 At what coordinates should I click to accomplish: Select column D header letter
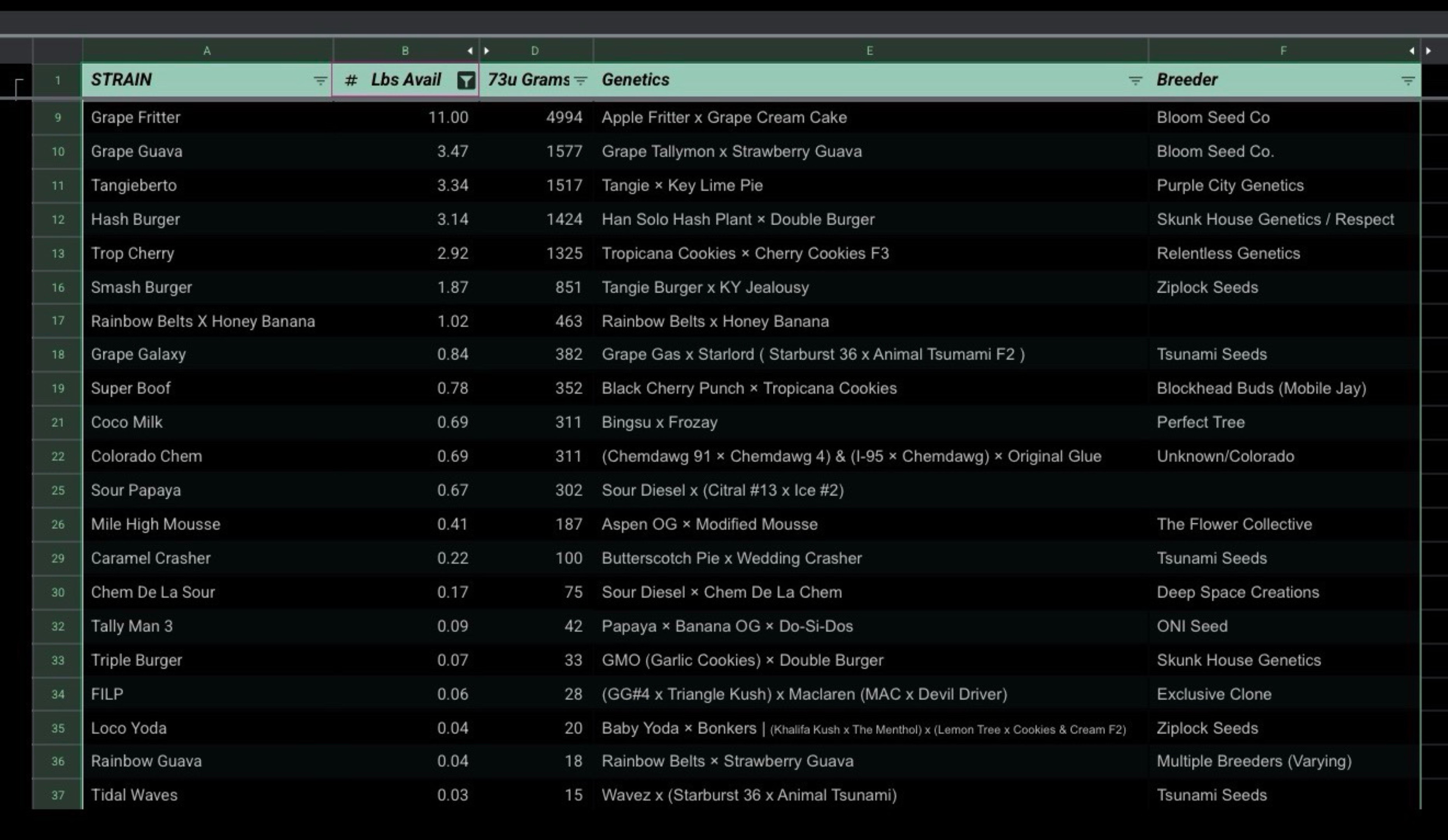535,51
